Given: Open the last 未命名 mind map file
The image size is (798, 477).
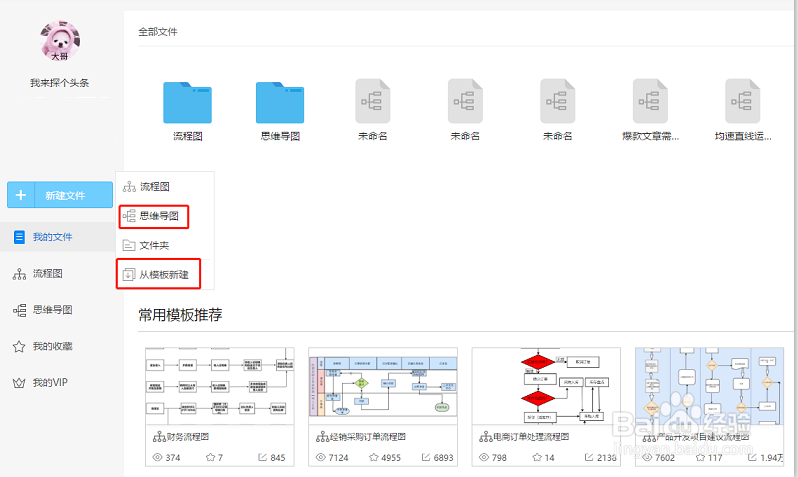Looking at the screenshot, I should (x=558, y=101).
